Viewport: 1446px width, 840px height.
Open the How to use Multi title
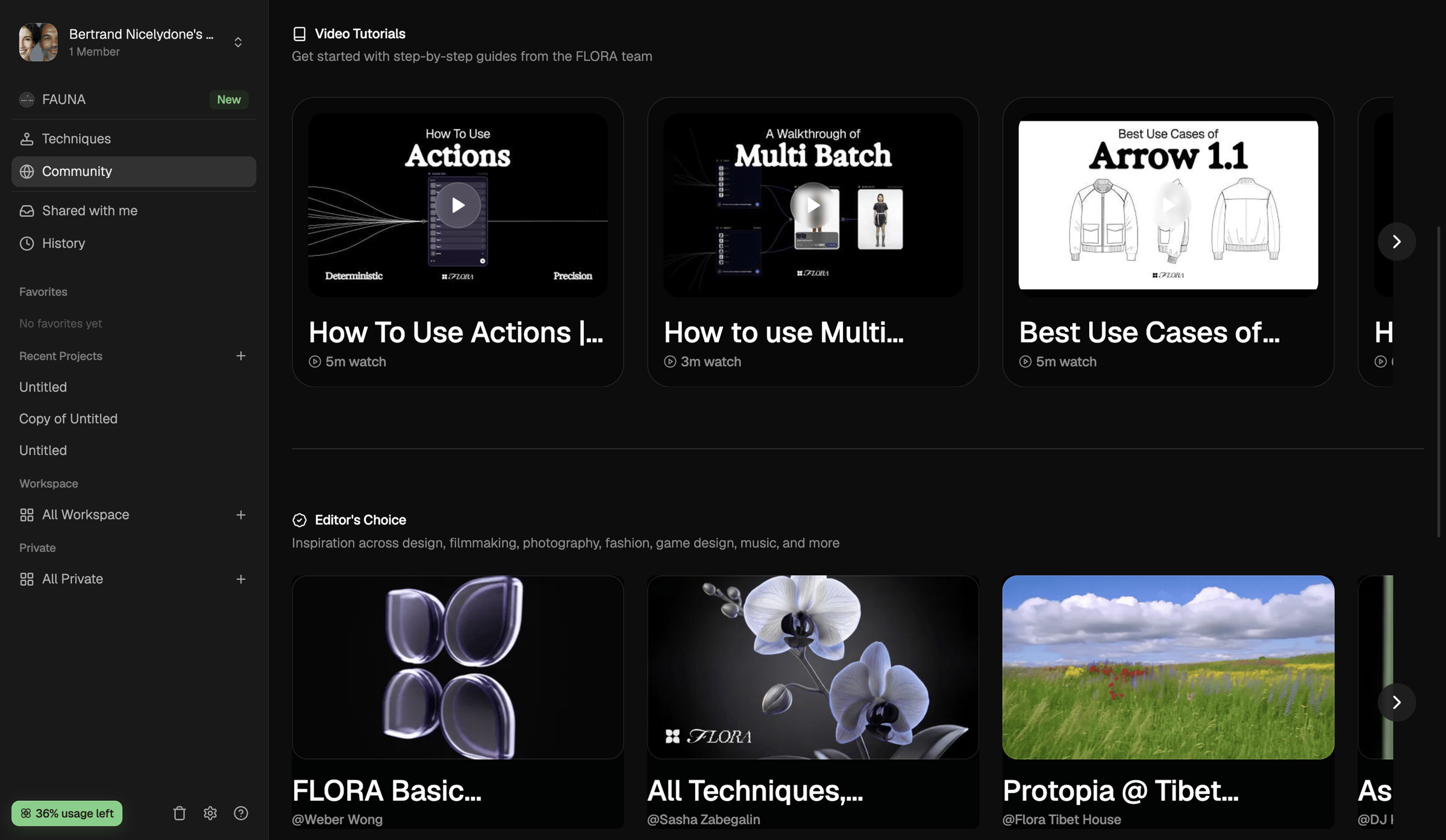(784, 332)
